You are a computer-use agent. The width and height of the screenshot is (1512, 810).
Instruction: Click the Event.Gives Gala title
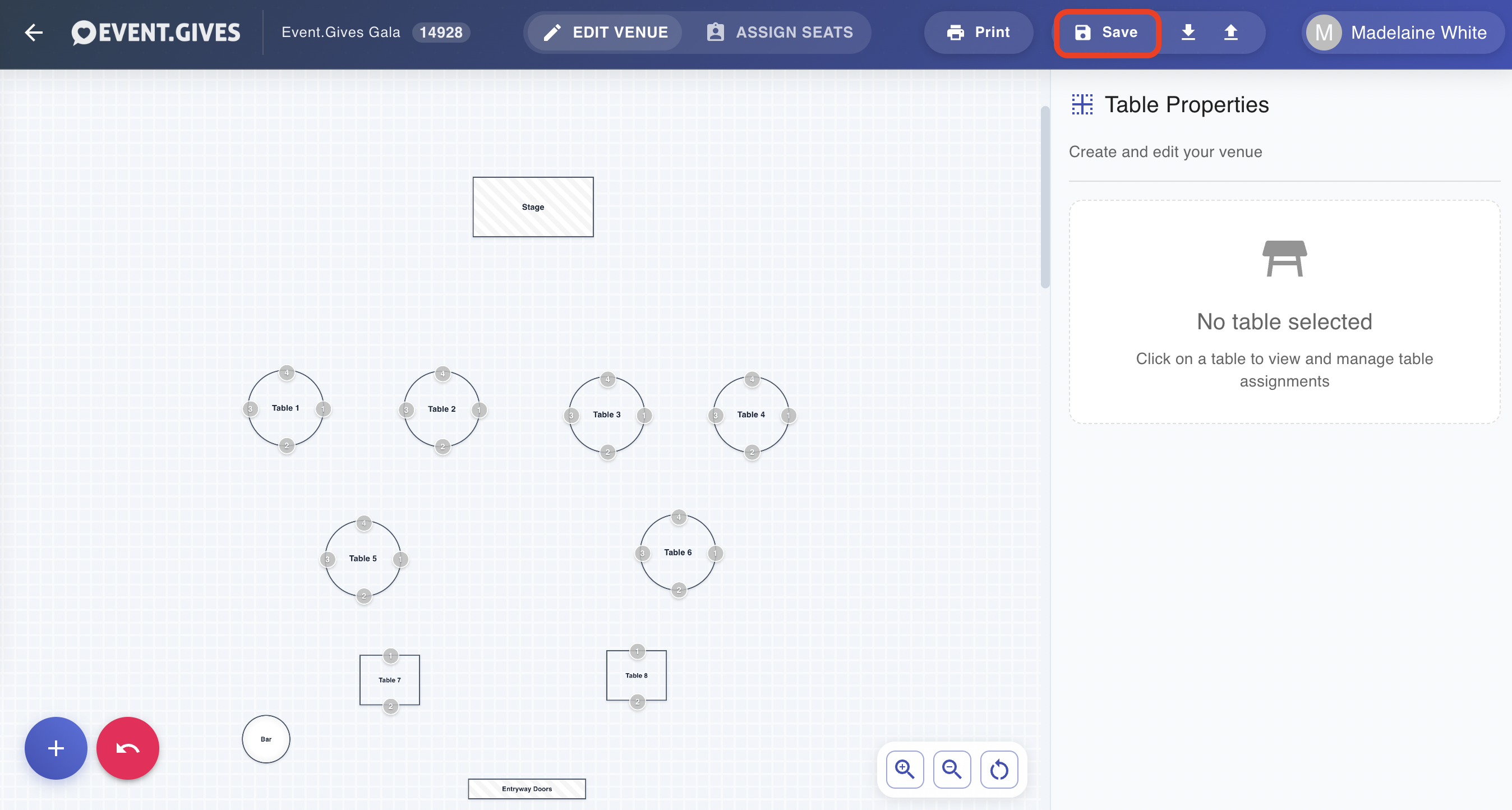[340, 33]
